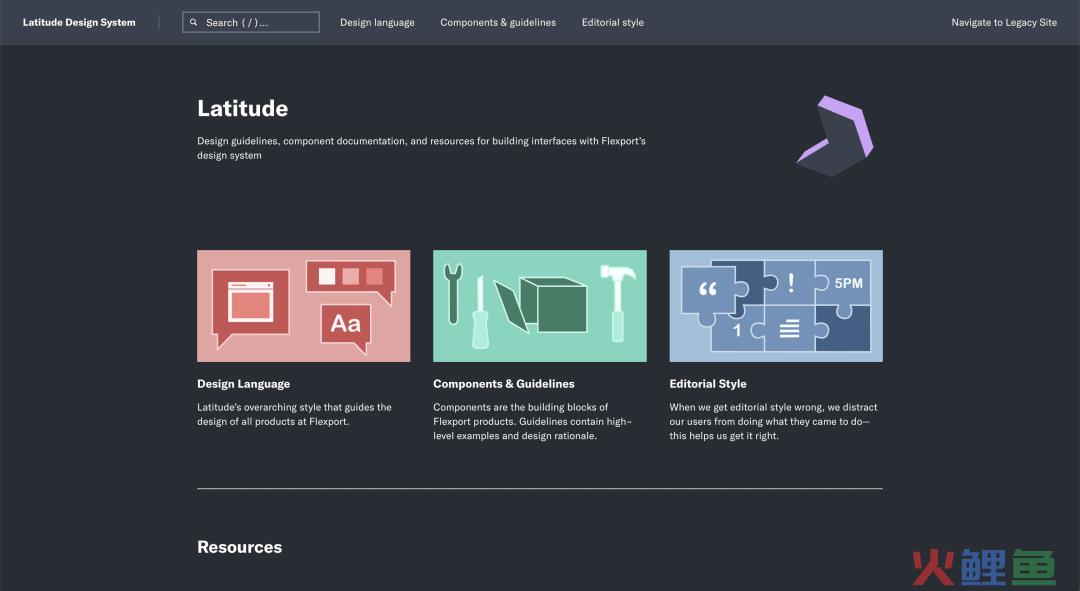Open the green Components & Guidelines tools image
The height and width of the screenshot is (591, 1080).
pos(540,306)
